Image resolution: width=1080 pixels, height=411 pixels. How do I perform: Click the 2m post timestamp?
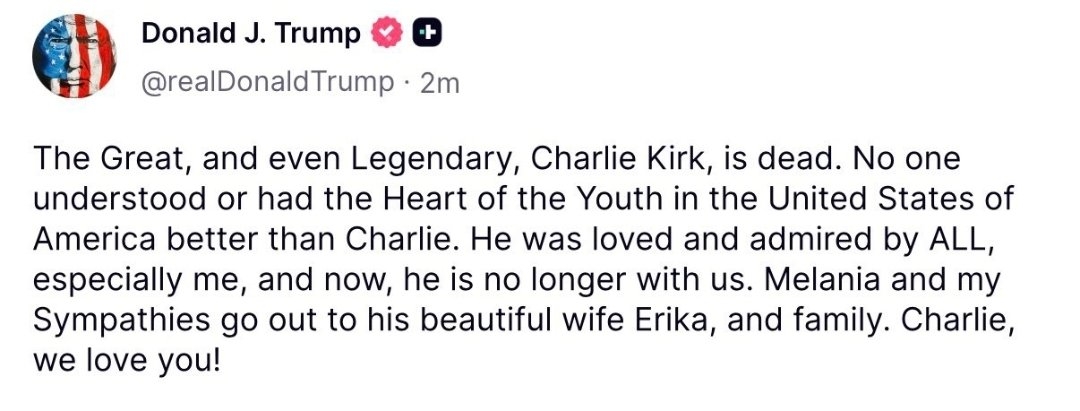441,83
